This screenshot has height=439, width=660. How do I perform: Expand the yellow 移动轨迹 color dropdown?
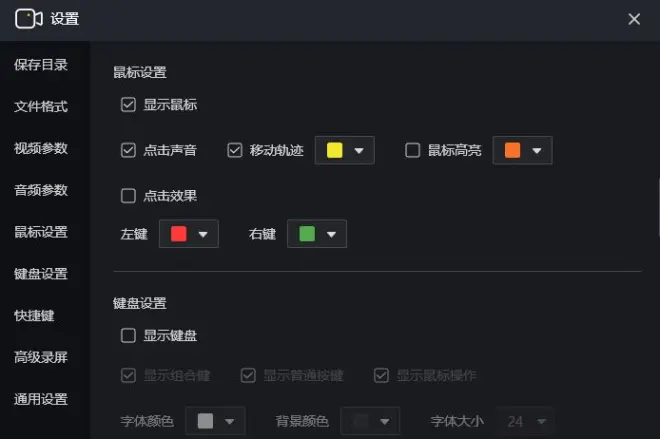345,151
